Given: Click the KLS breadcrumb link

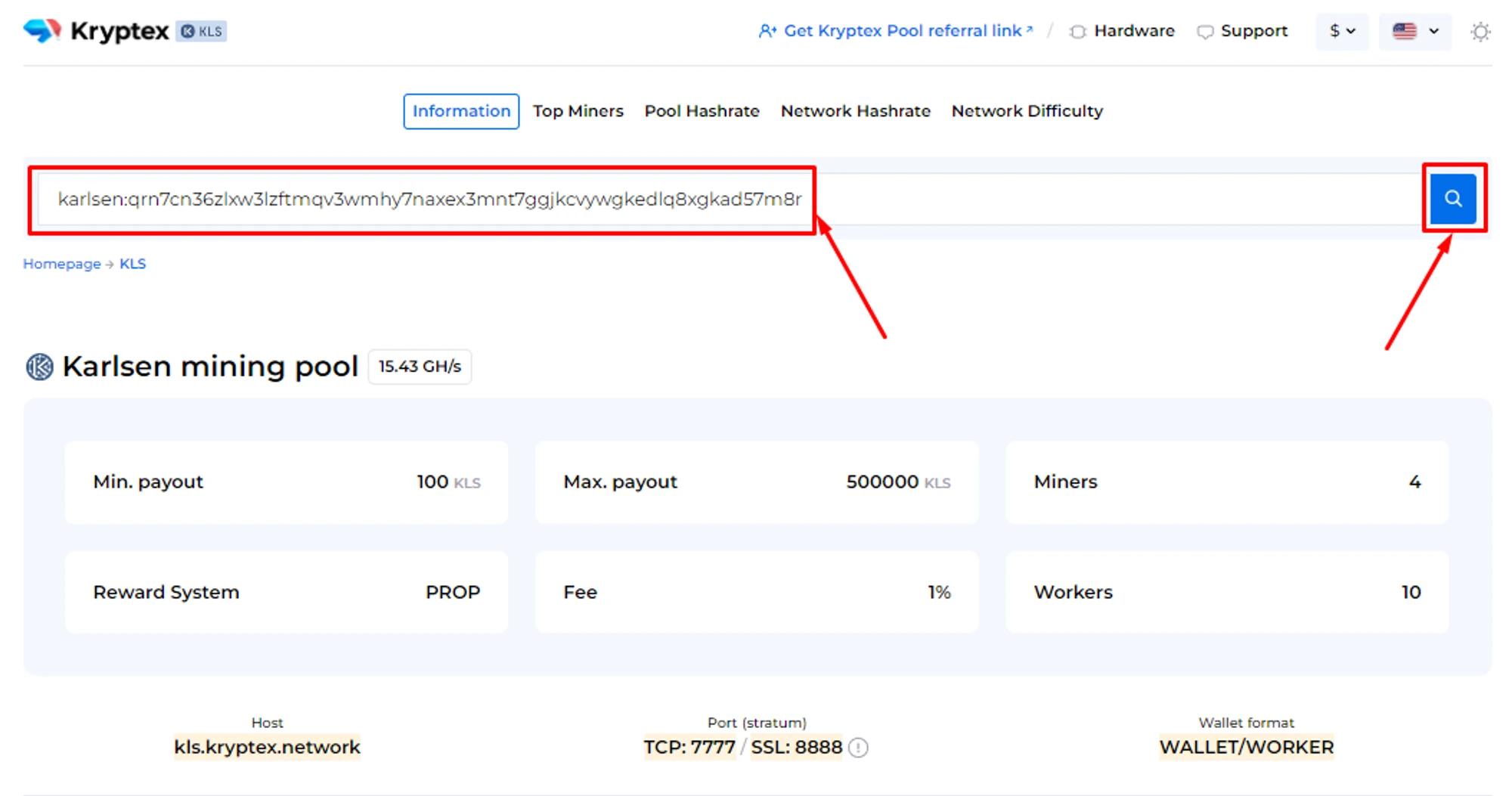Looking at the screenshot, I should click(132, 264).
